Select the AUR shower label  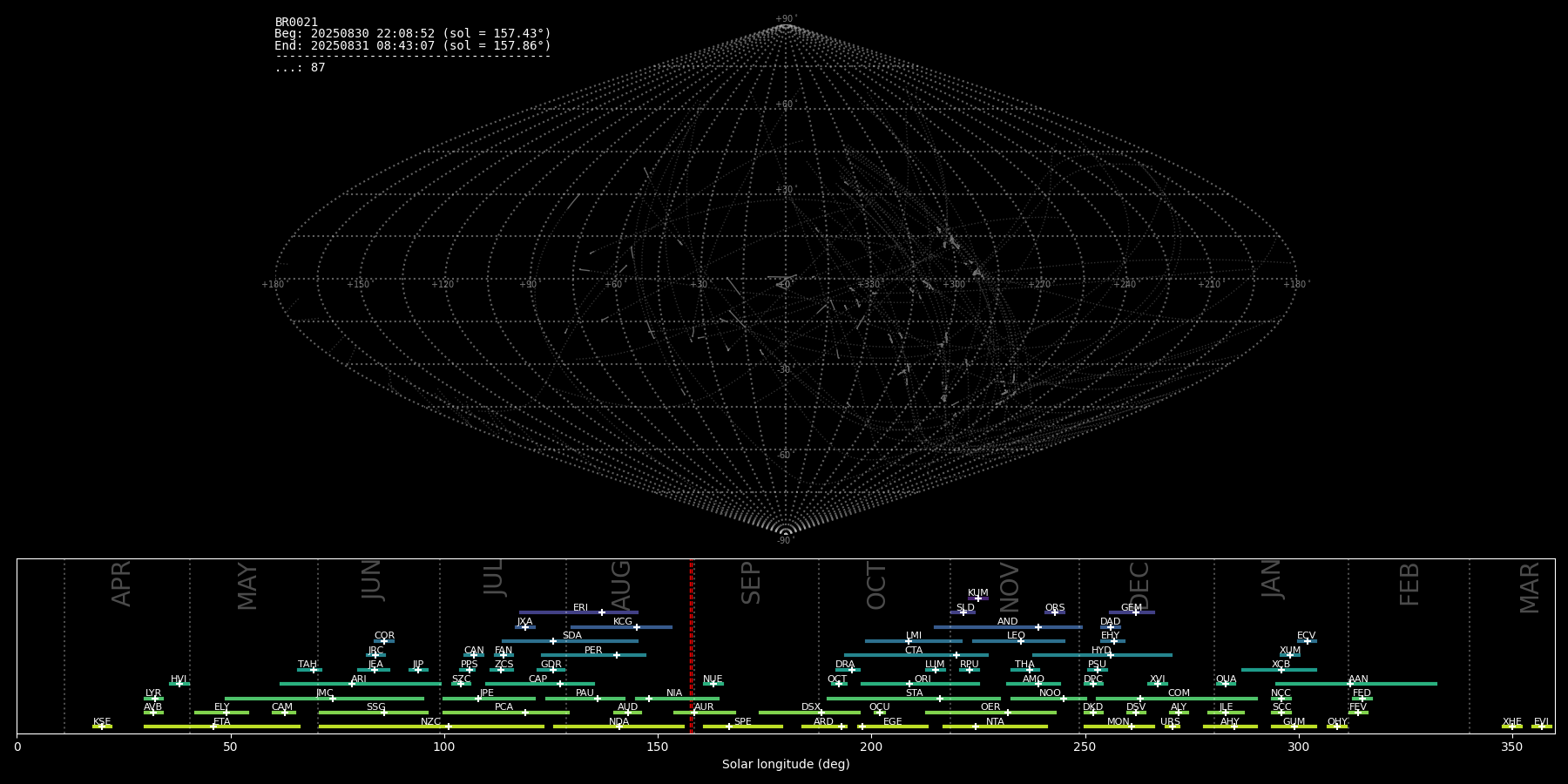[x=704, y=707]
